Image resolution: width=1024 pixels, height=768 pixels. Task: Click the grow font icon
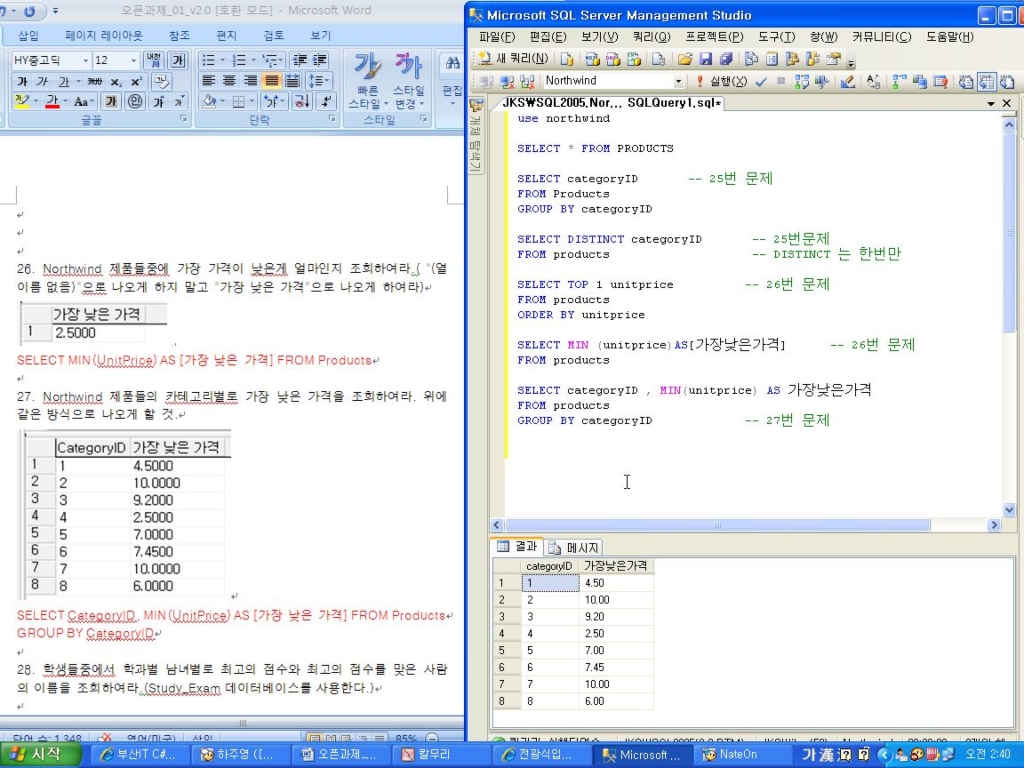159,101
